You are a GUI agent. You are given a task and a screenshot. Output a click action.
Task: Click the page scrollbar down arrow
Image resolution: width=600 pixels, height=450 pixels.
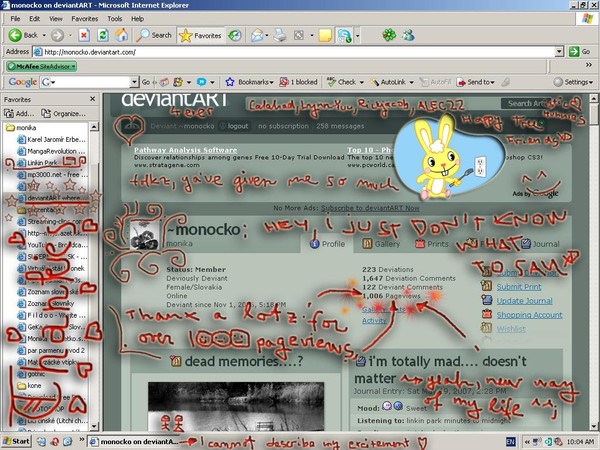[593, 426]
